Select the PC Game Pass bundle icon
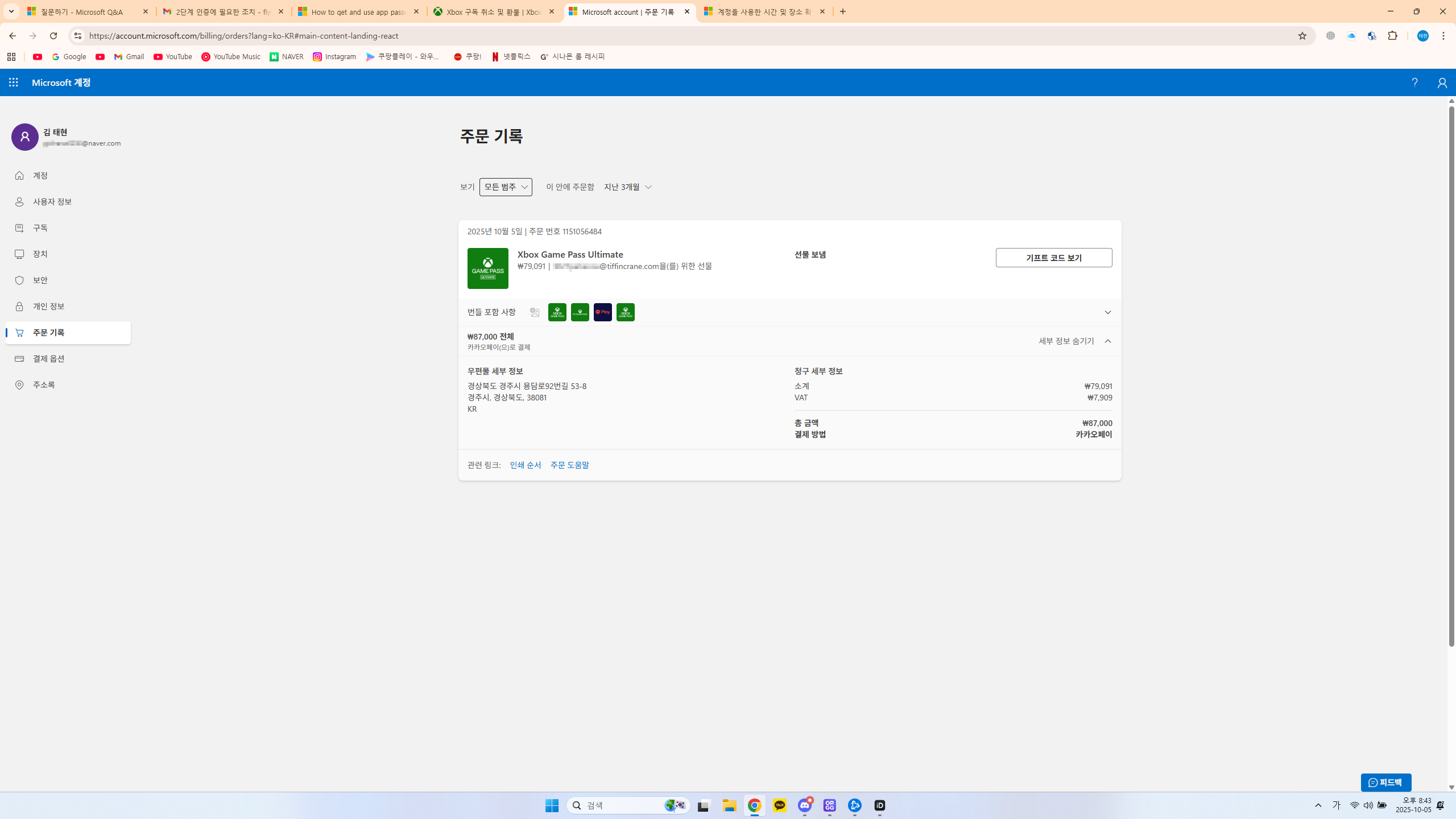The height and width of the screenshot is (819, 1456). point(580,312)
